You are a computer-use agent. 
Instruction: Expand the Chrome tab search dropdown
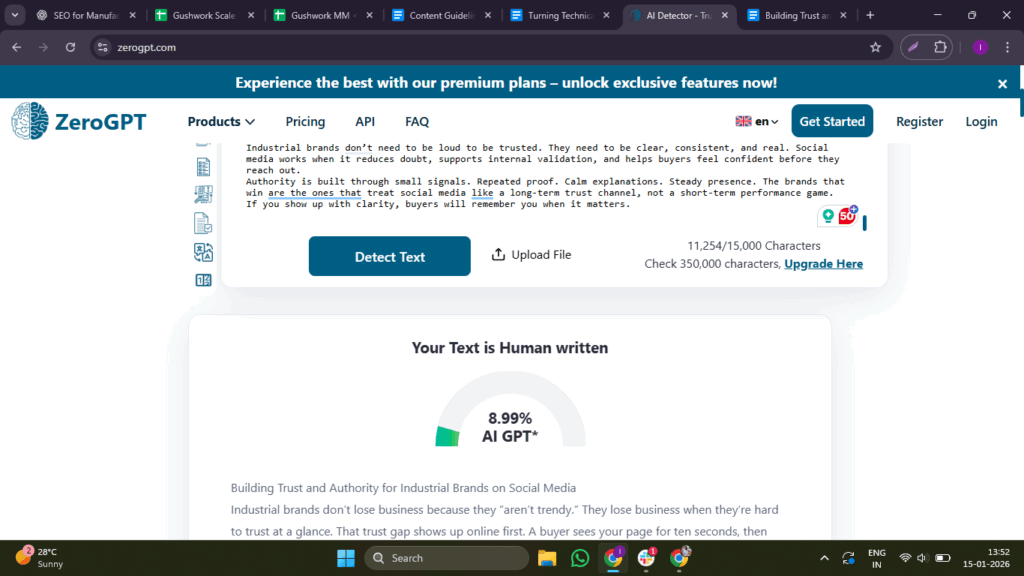(15, 15)
